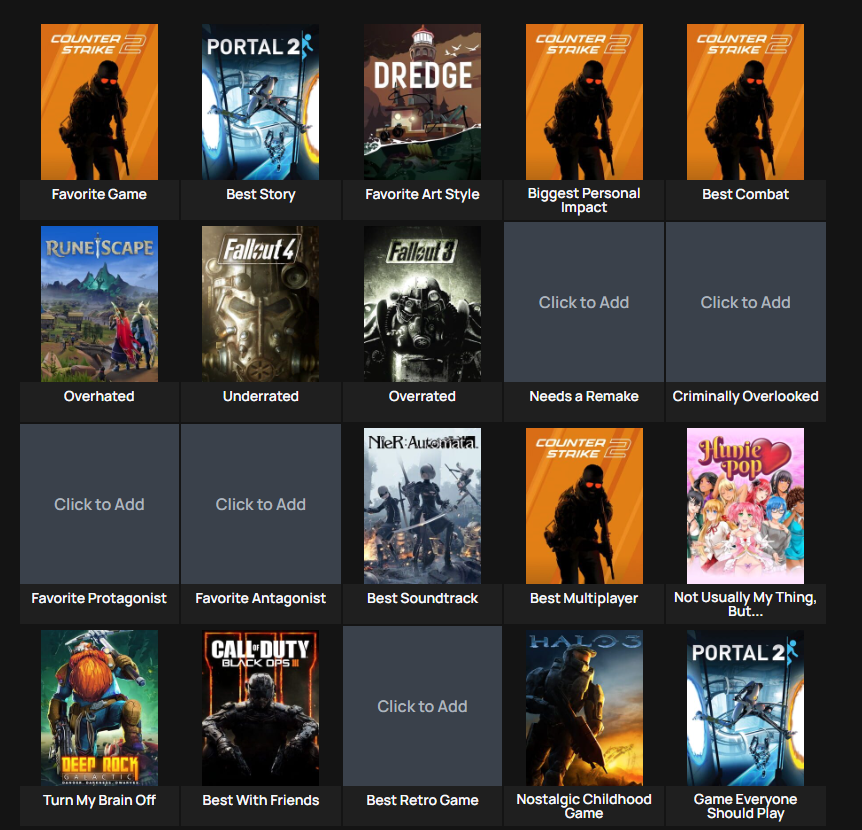Viewport: 862px width, 830px height.
Task: Select the Counter-Strike 2 cover above Best Multiplayer
Action: (x=584, y=506)
